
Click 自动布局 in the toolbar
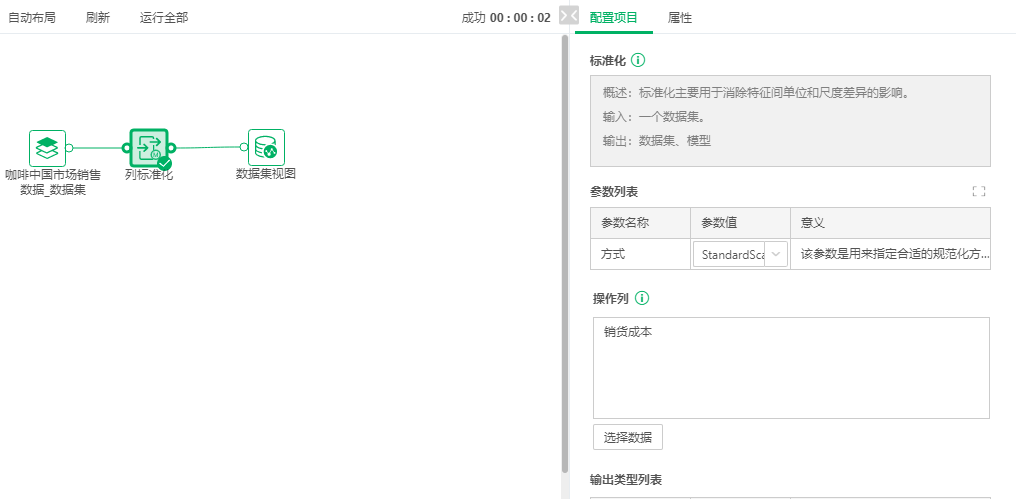click(x=32, y=18)
